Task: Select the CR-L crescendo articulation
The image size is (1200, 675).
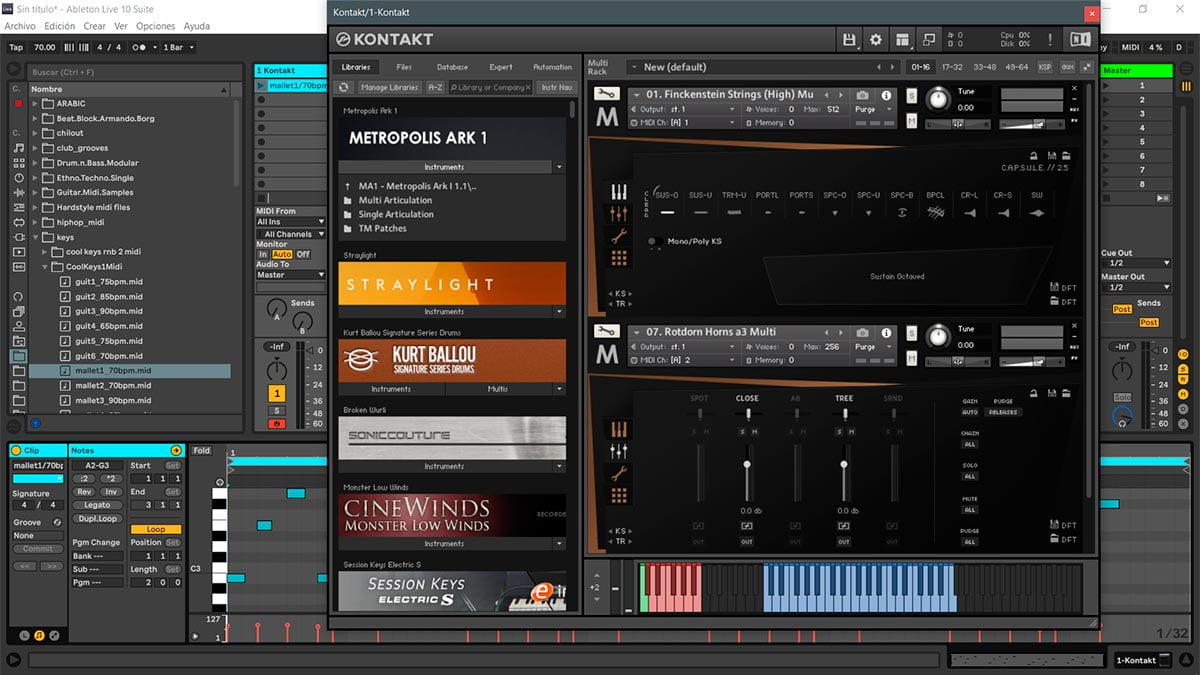Action: coord(969,205)
